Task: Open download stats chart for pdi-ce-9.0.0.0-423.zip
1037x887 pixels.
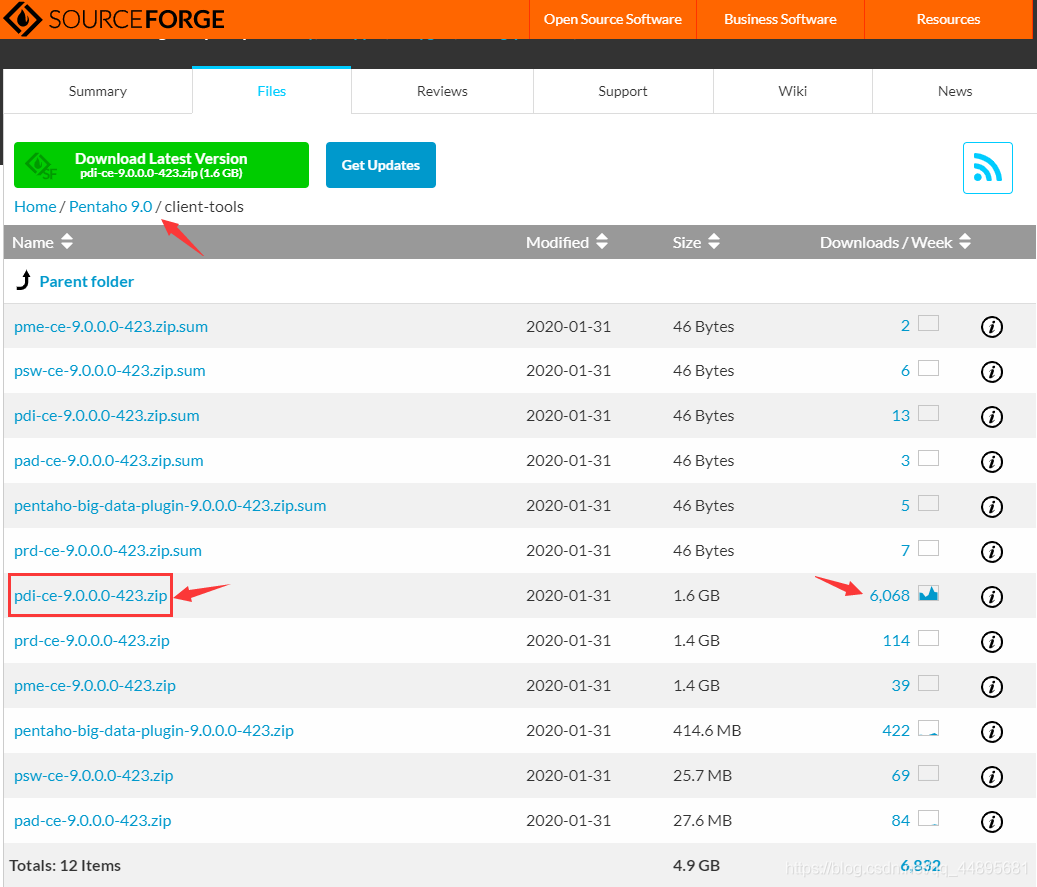Action: (x=929, y=593)
